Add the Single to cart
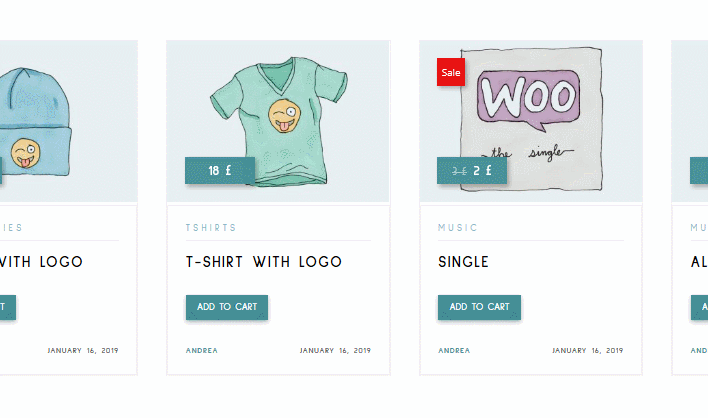 coord(479,307)
